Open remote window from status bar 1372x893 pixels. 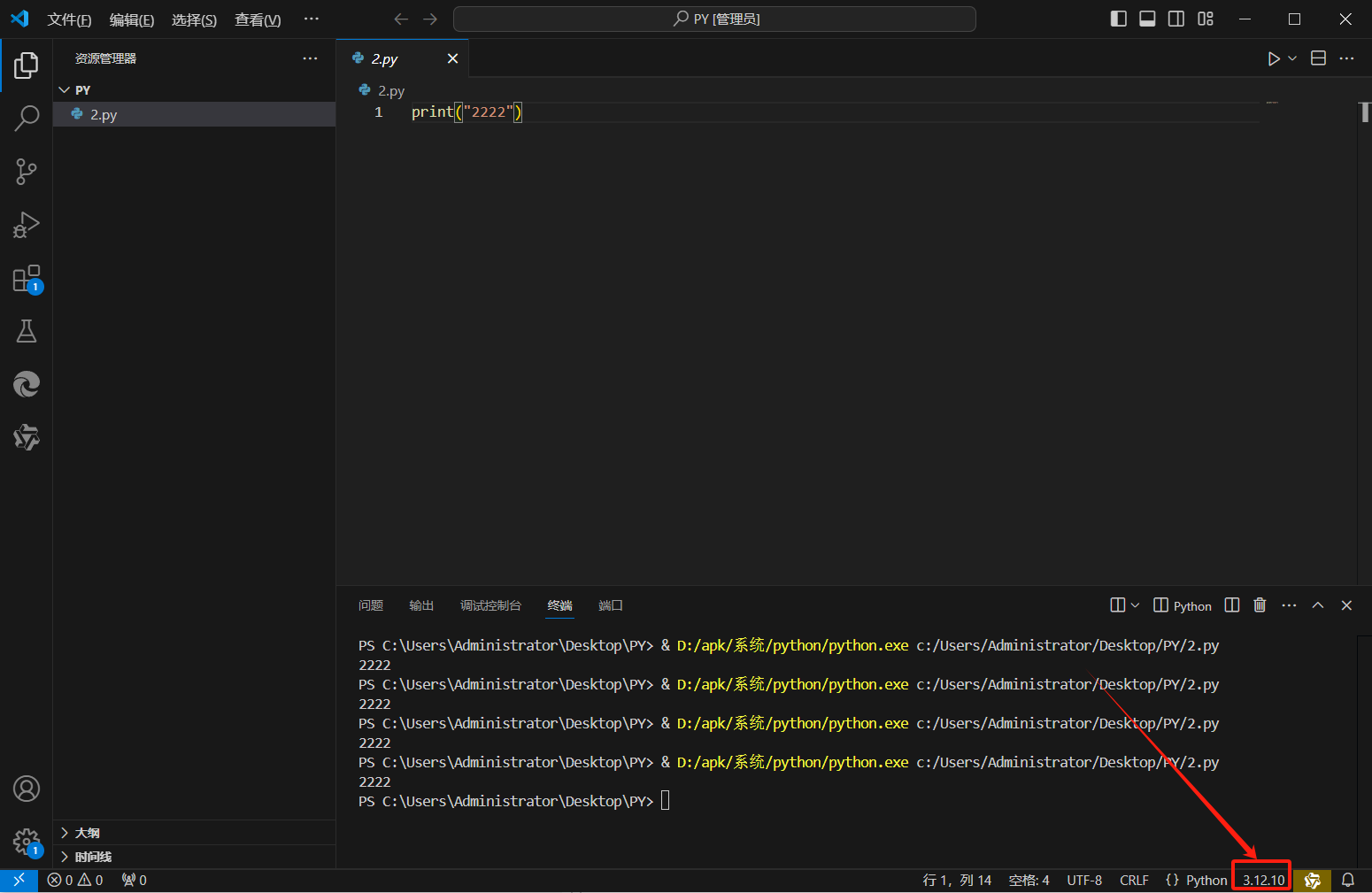(19, 880)
